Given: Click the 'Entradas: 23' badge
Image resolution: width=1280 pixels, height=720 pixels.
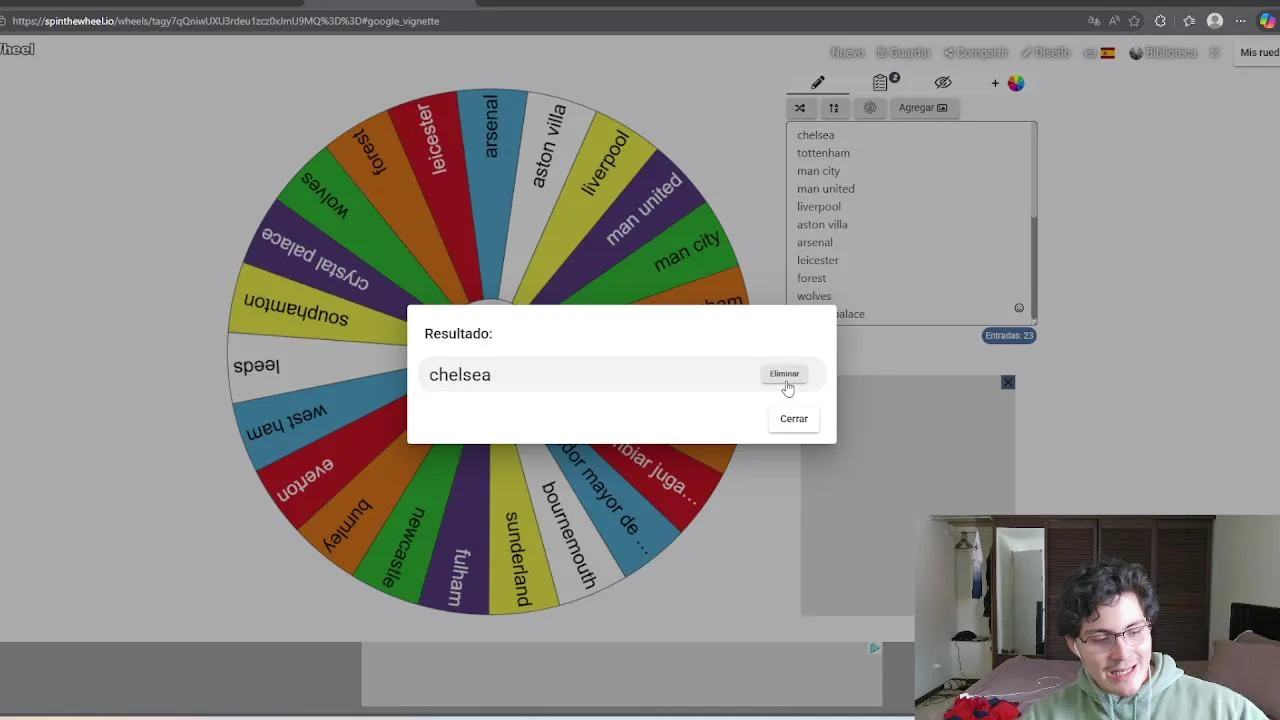Looking at the screenshot, I should pyautogui.click(x=1009, y=336).
